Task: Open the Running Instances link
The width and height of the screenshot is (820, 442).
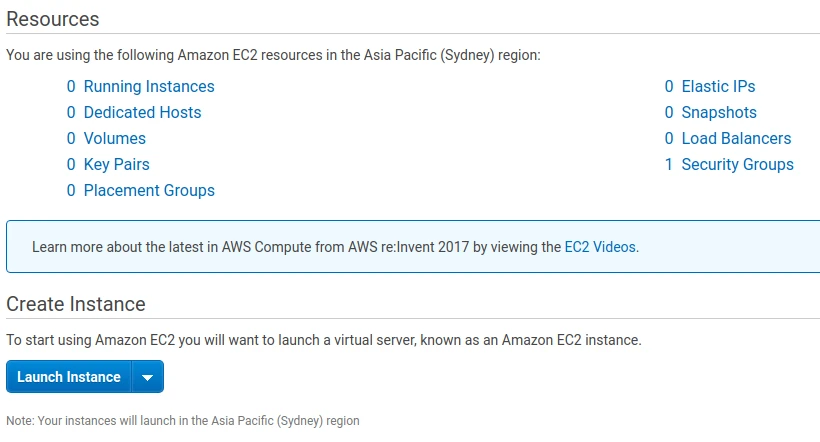Action: click(x=149, y=86)
